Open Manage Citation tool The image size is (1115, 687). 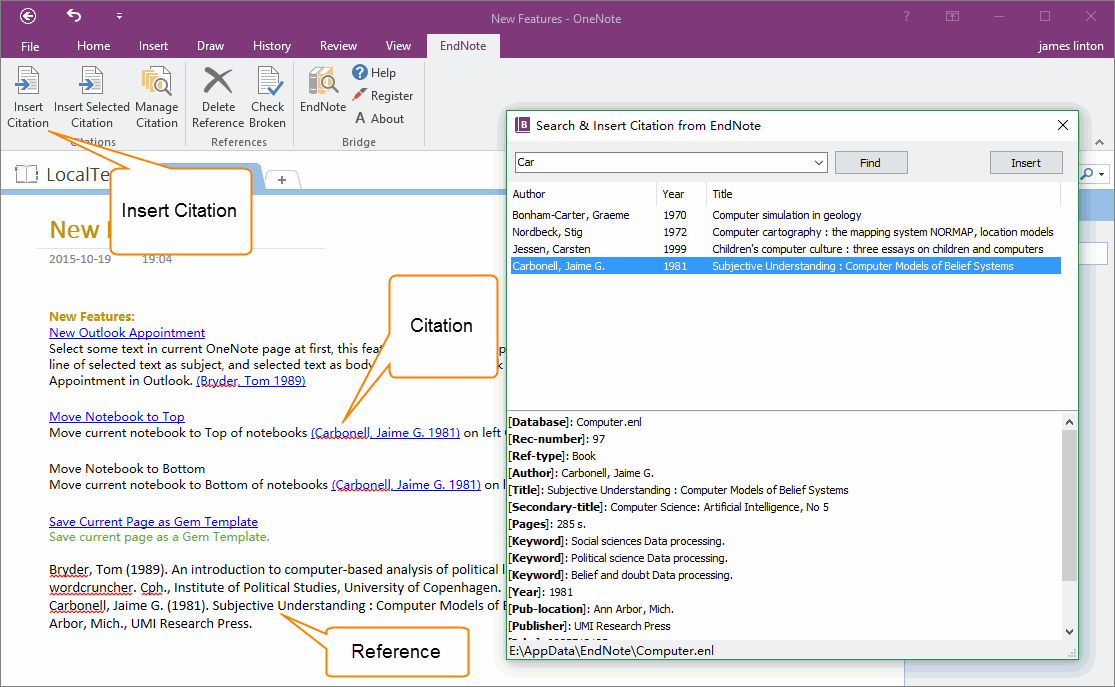coord(156,97)
